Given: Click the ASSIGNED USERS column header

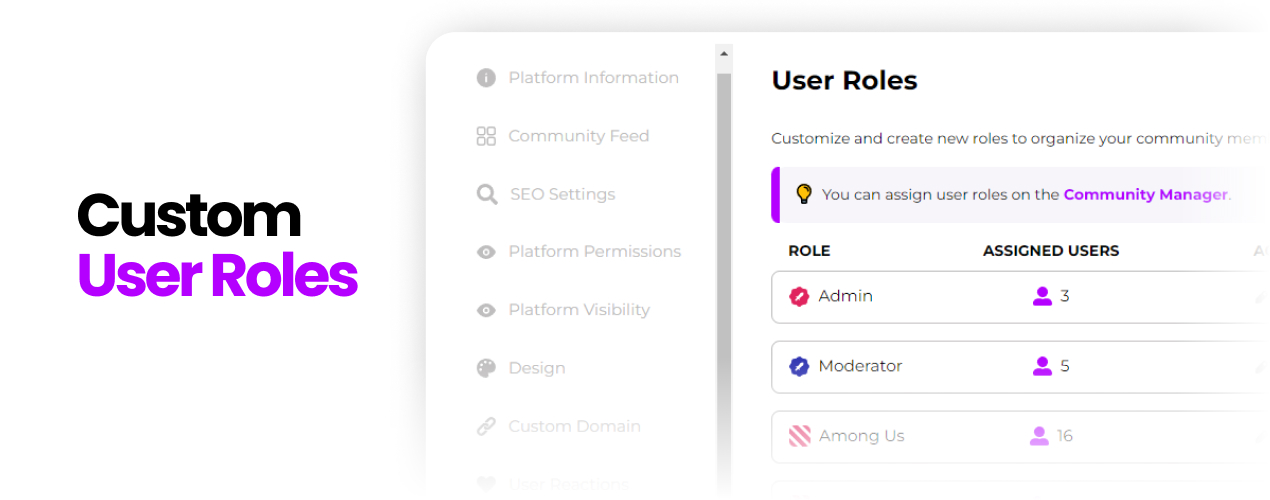Looking at the screenshot, I should pos(1051,251).
